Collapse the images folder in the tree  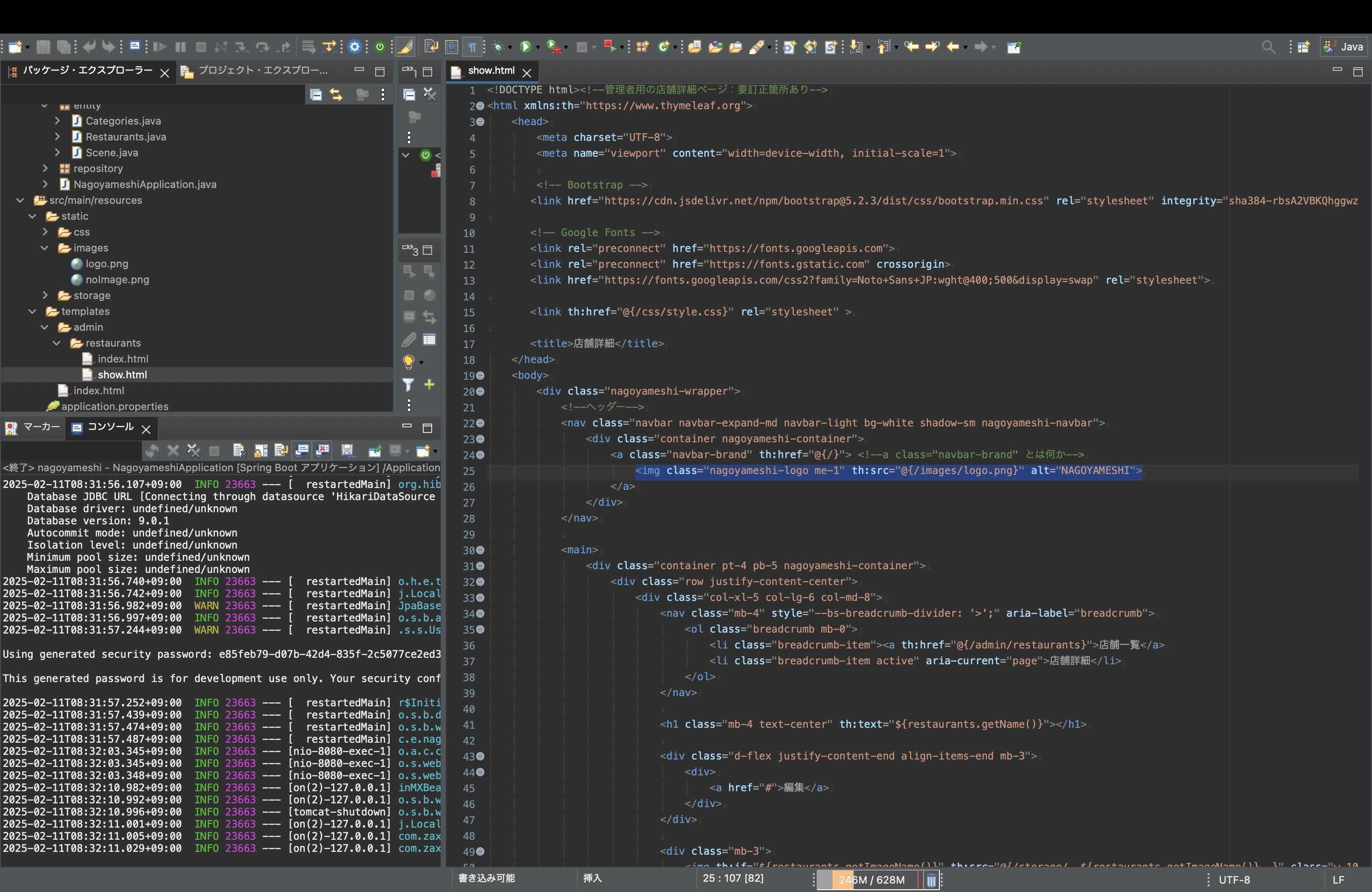click(x=44, y=248)
